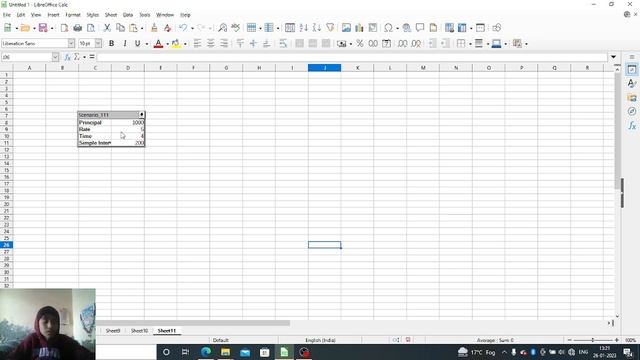Expand the font name dropdown
640x360 pixels.
[71, 43]
